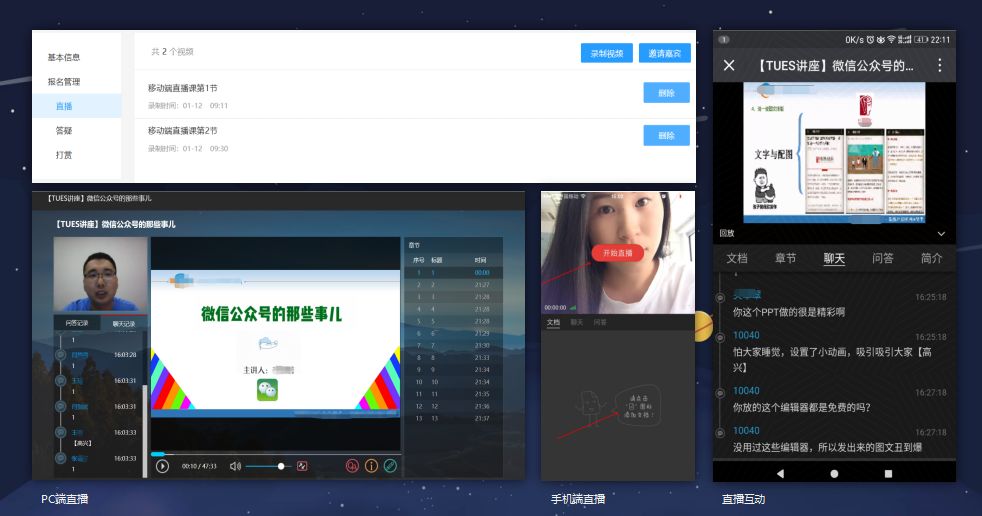Delete 移动端直播课第2节 video
Viewport: 982px width, 516px height.
666,135
